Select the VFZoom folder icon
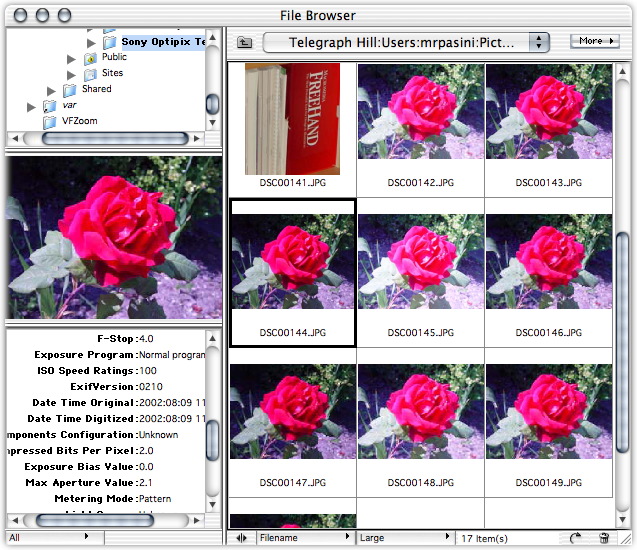Screen dimensions: 637x550 (x=50, y=121)
